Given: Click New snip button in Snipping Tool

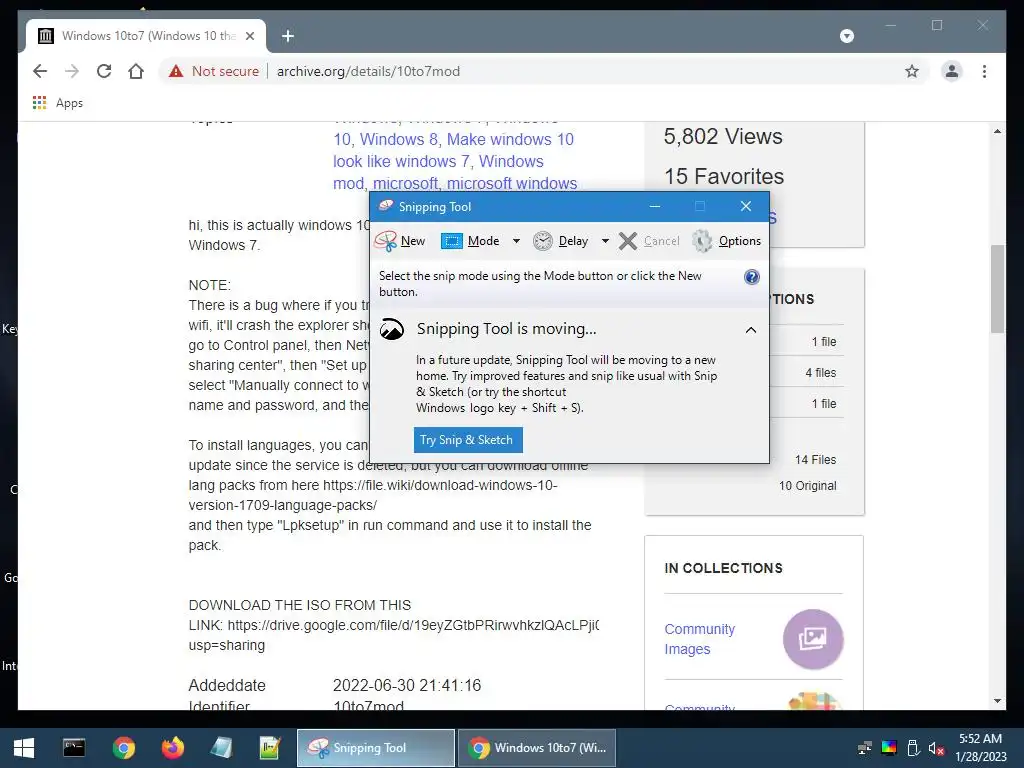Looking at the screenshot, I should pyautogui.click(x=400, y=241).
